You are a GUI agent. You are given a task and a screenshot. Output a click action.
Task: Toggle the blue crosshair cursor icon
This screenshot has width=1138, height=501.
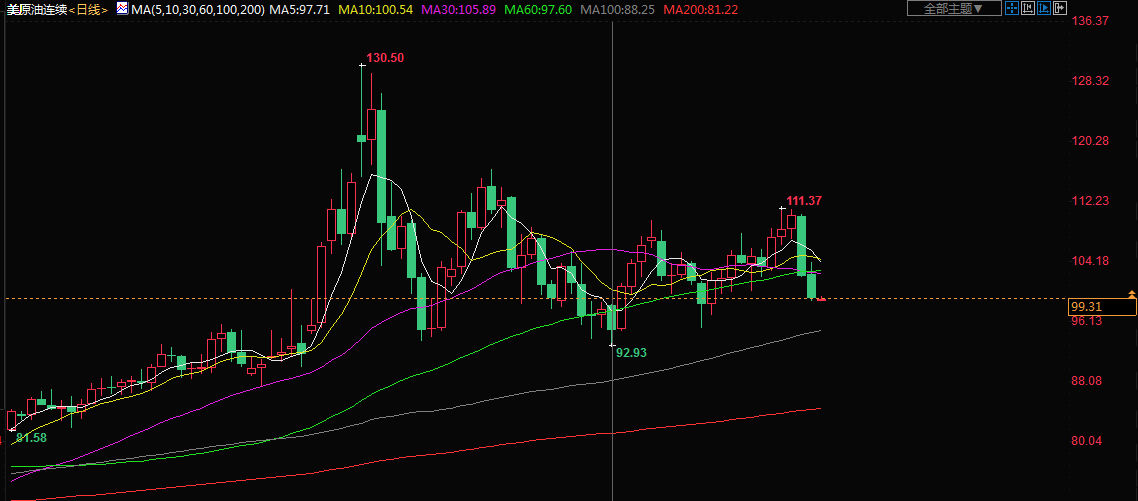(x=1011, y=9)
